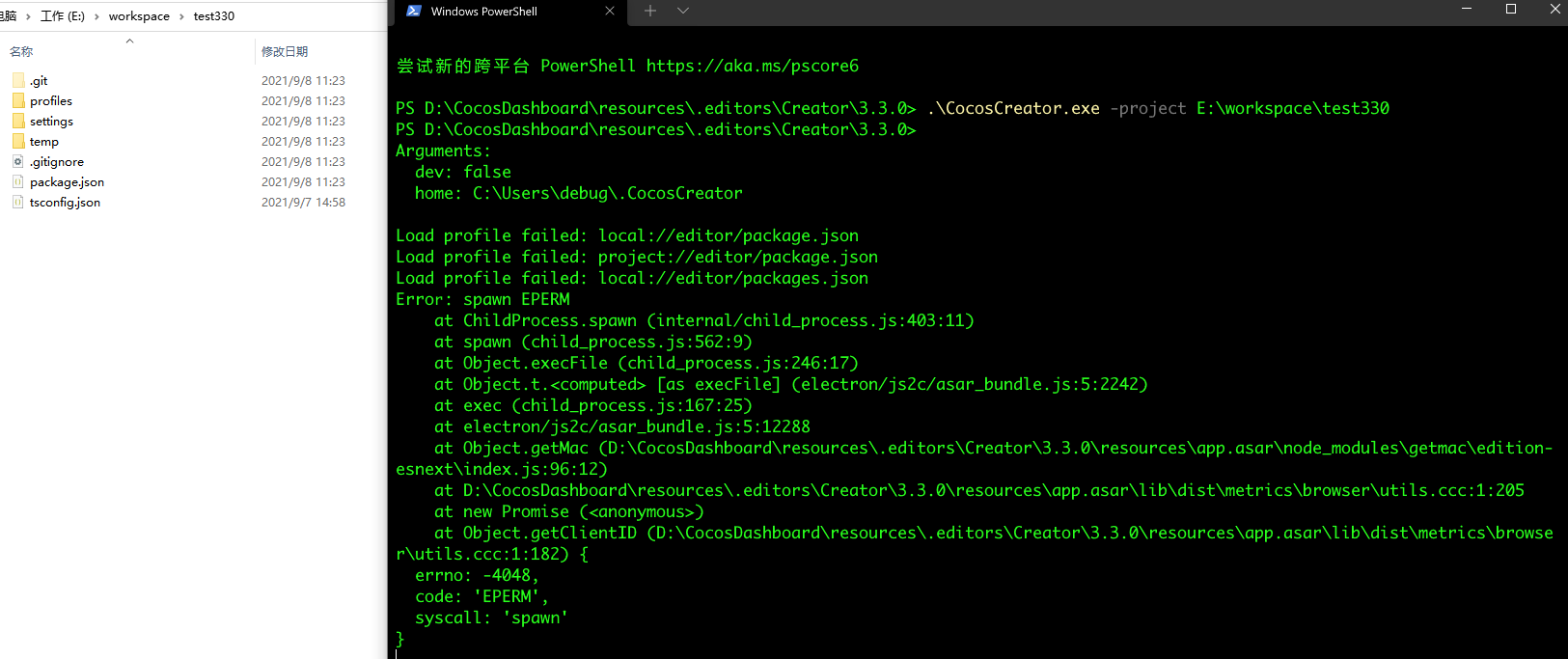Select the package.json file icon
Screen dimensions: 1568x659
pyautogui.click(x=18, y=181)
